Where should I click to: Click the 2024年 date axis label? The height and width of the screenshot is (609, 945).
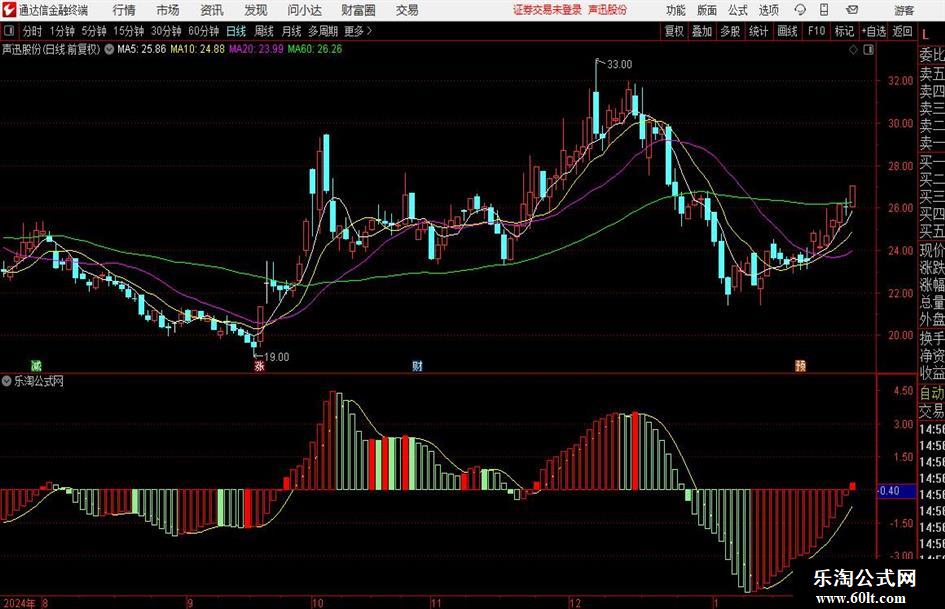click(x=19, y=603)
